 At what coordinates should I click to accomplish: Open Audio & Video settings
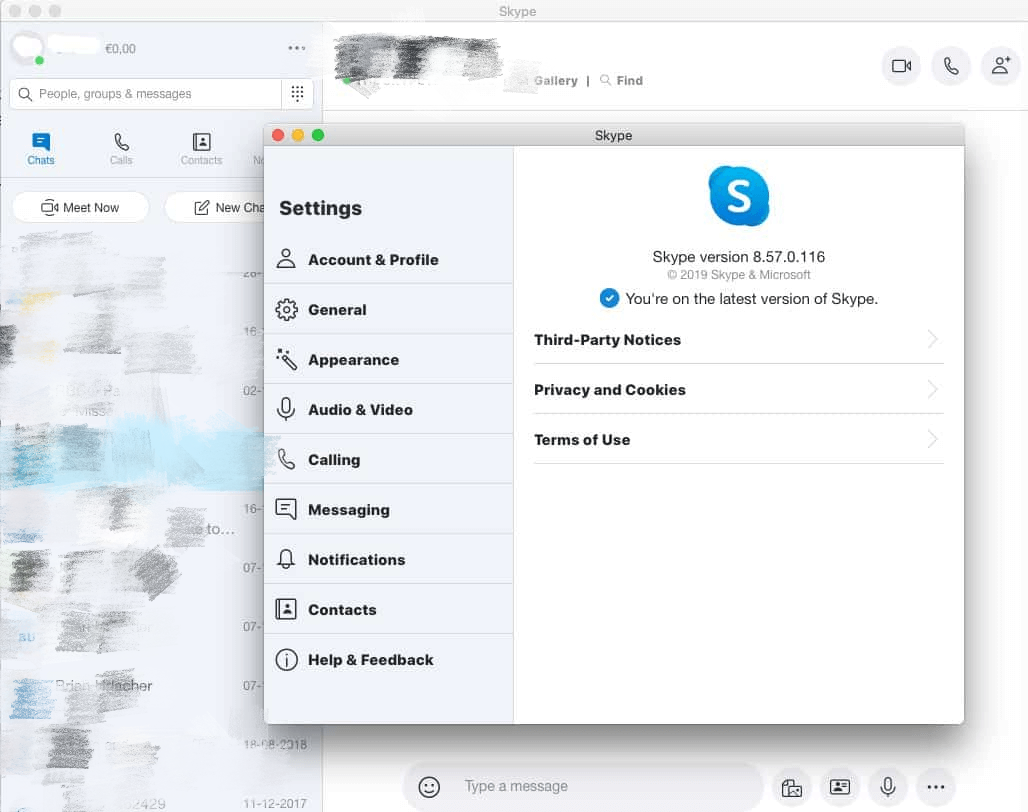(x=388, y=410)
